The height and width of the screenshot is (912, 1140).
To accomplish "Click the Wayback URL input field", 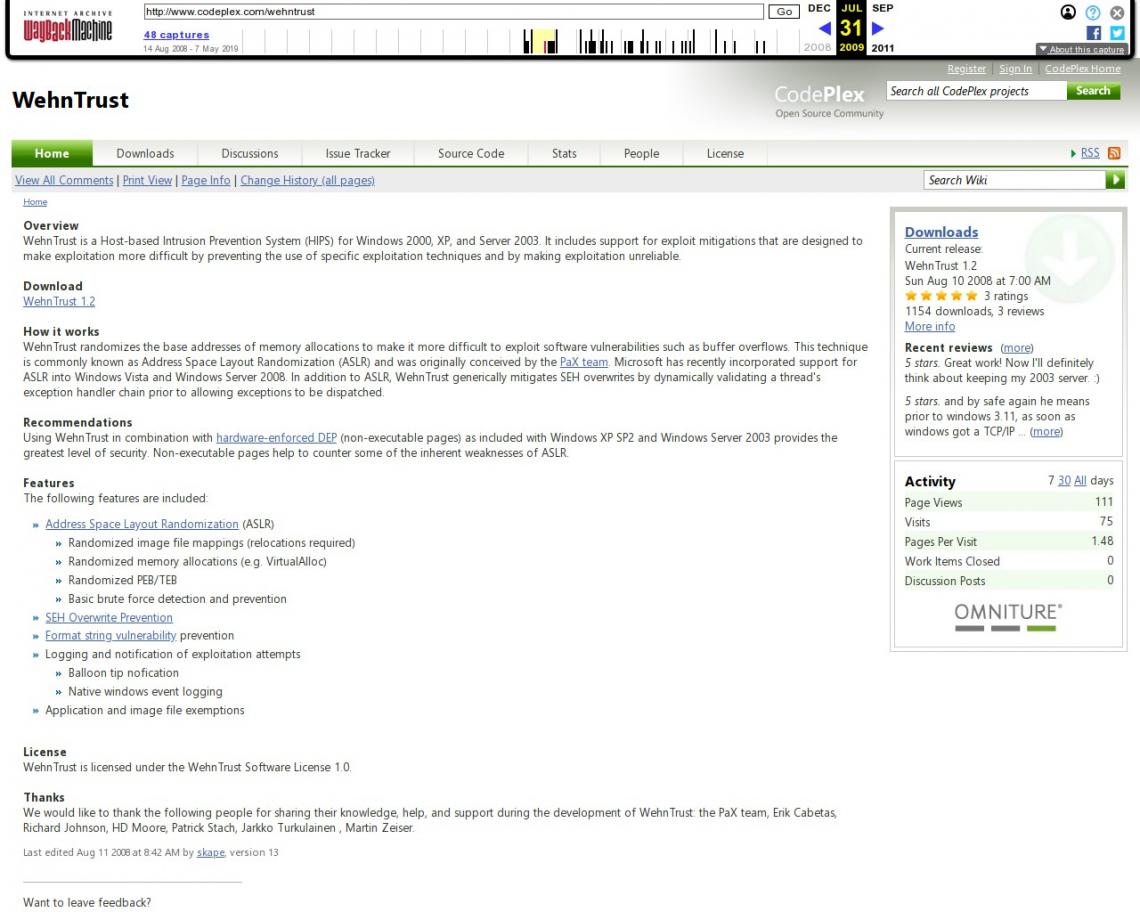I will [454, 12].
